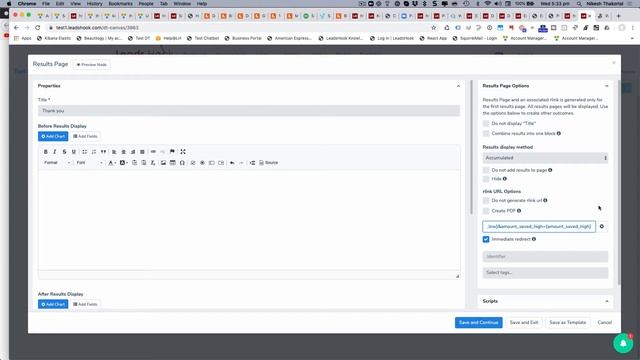
Task: Open the green notification bell chat widget
Action: 623,343
